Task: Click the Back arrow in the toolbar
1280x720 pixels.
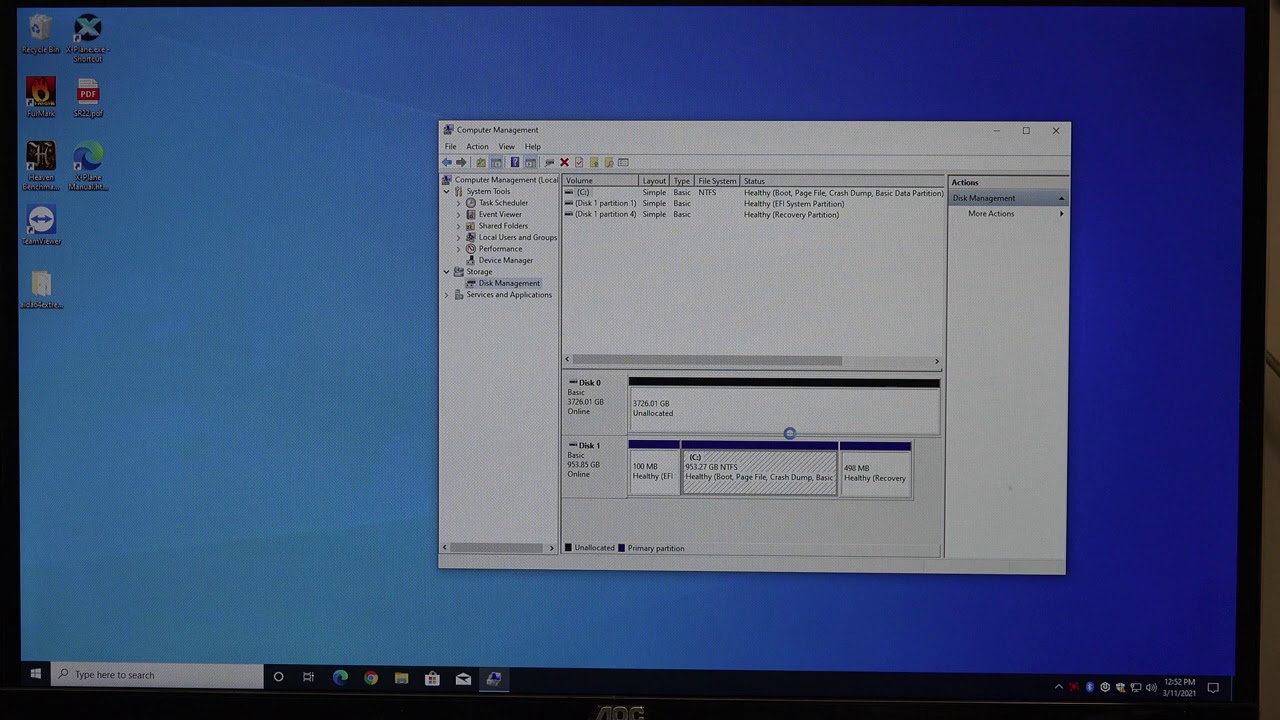Action: 447,162
